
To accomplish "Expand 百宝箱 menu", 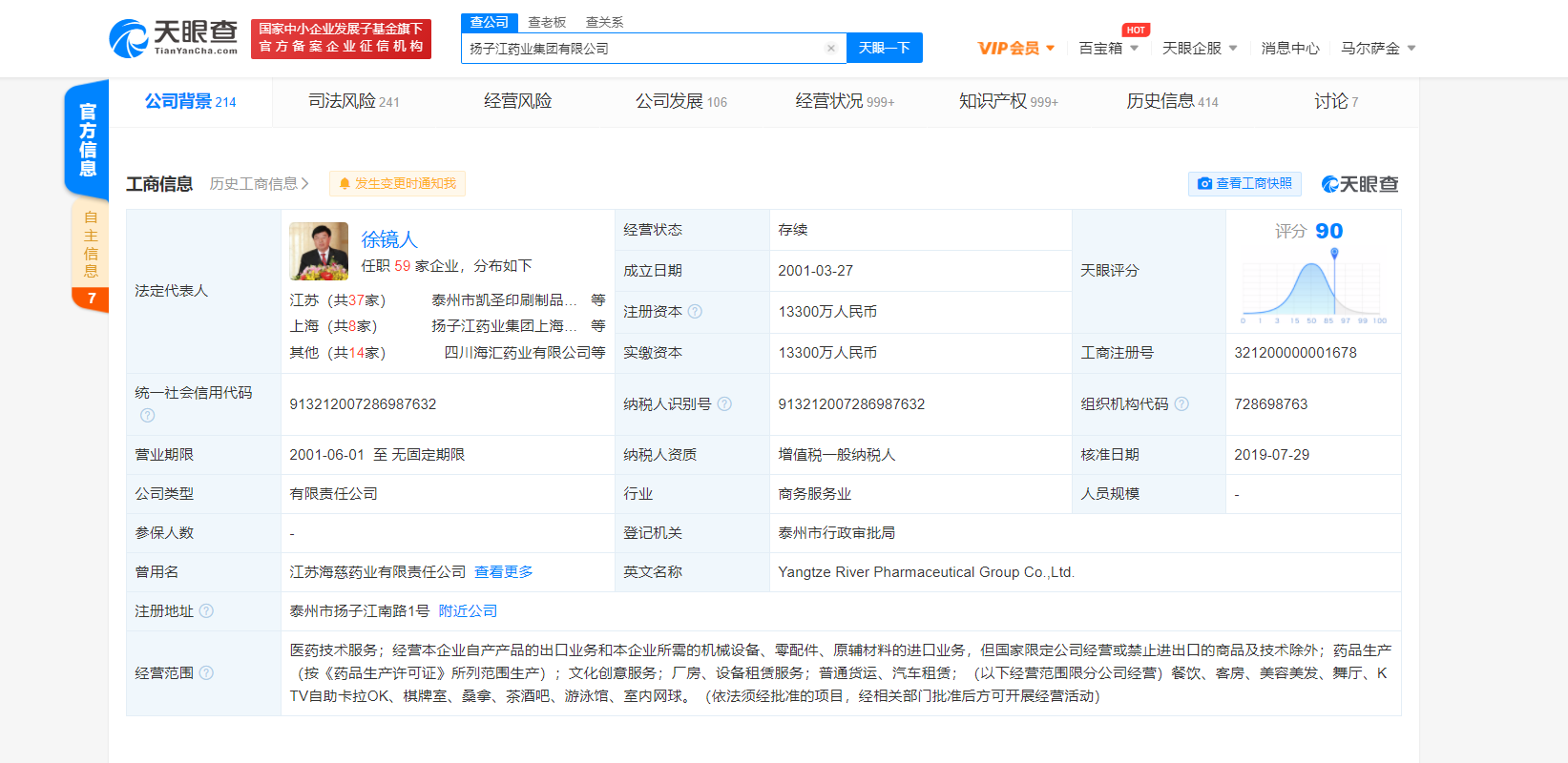I will 1108,48.
